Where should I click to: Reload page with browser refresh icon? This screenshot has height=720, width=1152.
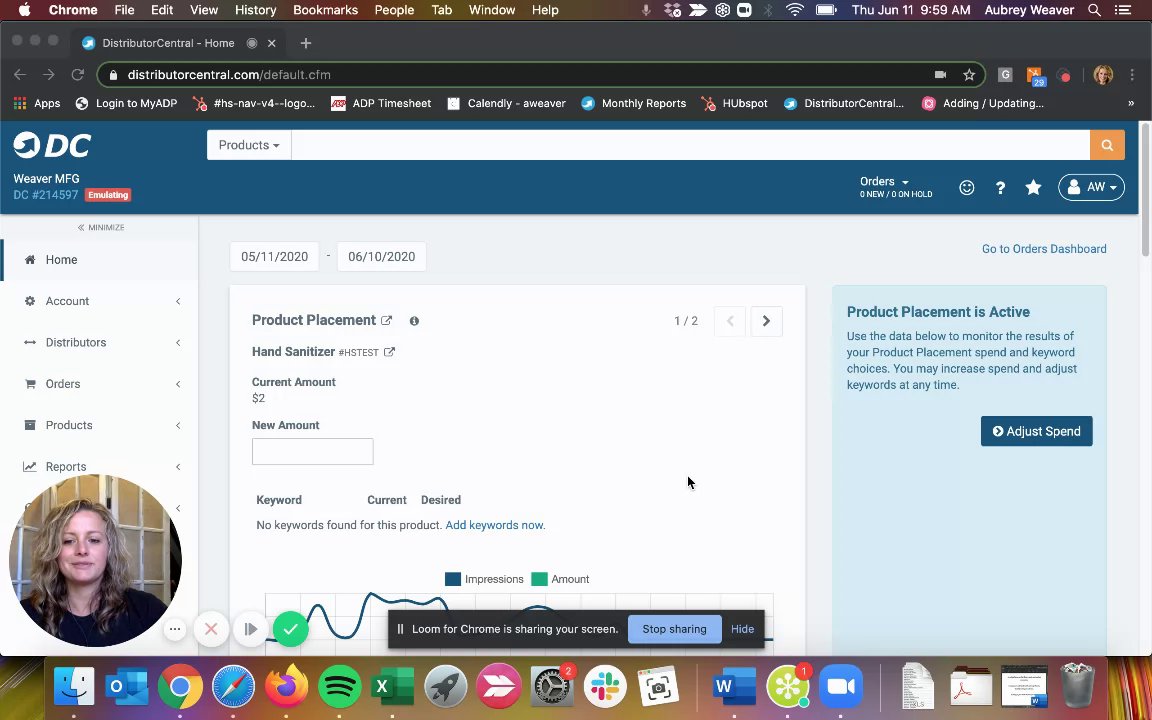pos(77,74)
